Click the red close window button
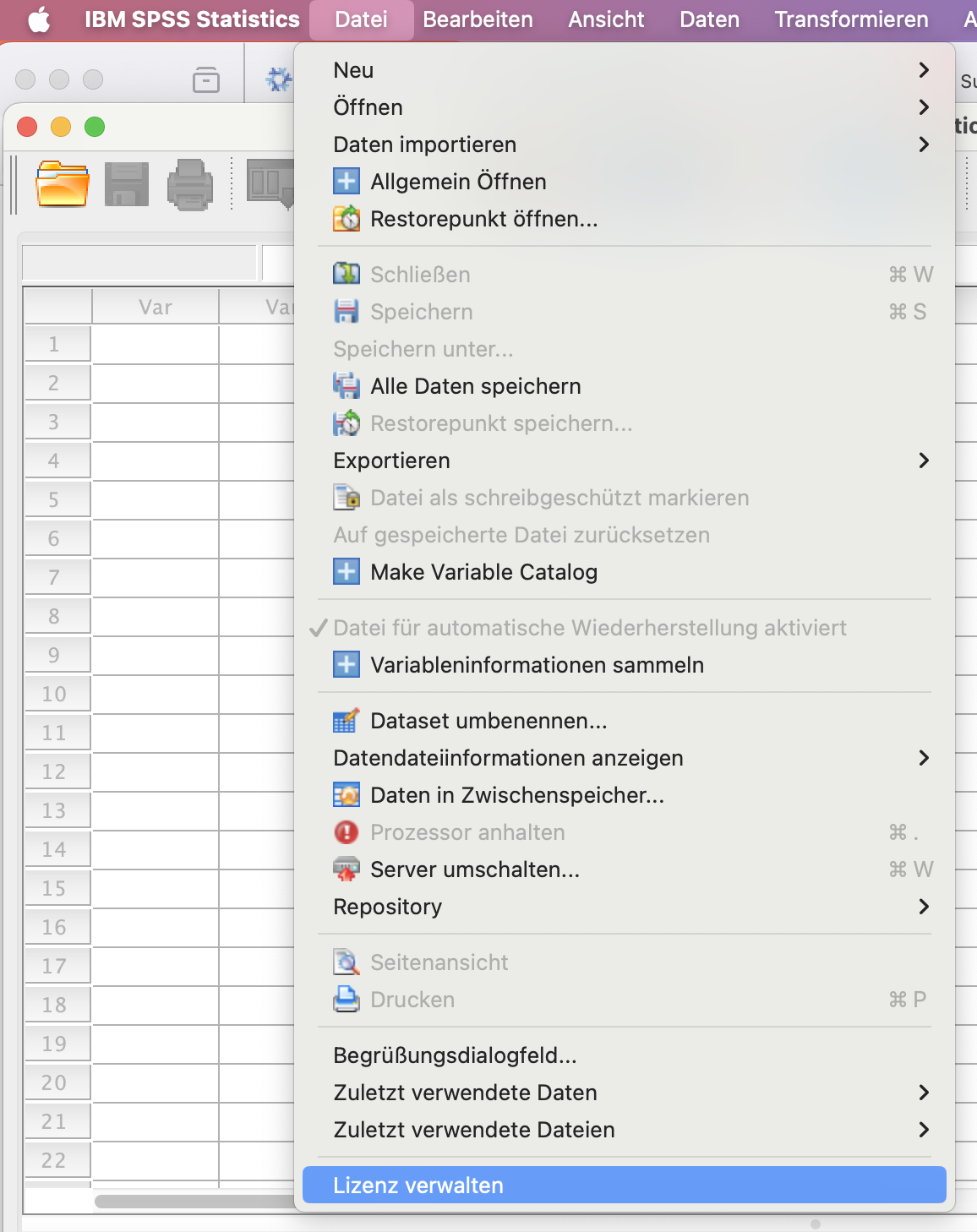Screen dimensions: 977x1232 click(x=27, y=127)
